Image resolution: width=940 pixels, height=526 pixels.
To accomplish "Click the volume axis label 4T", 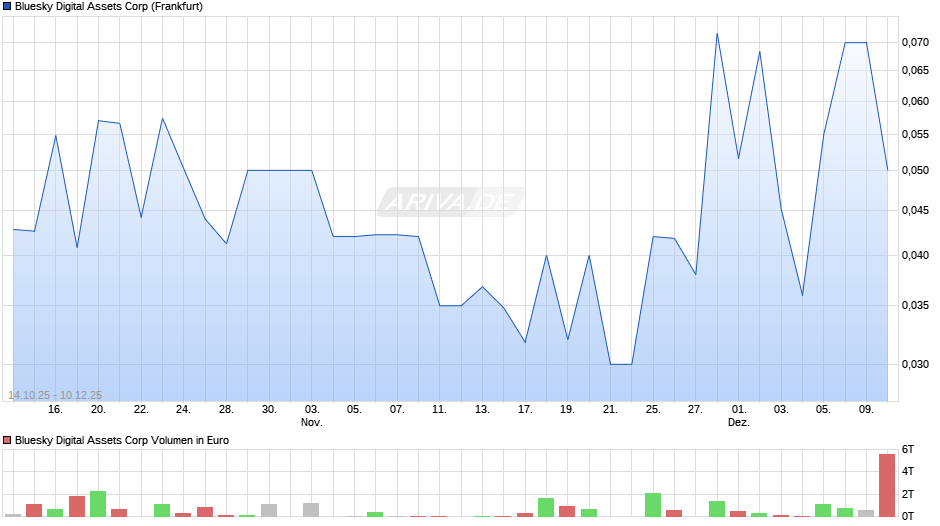I will 908,471.
